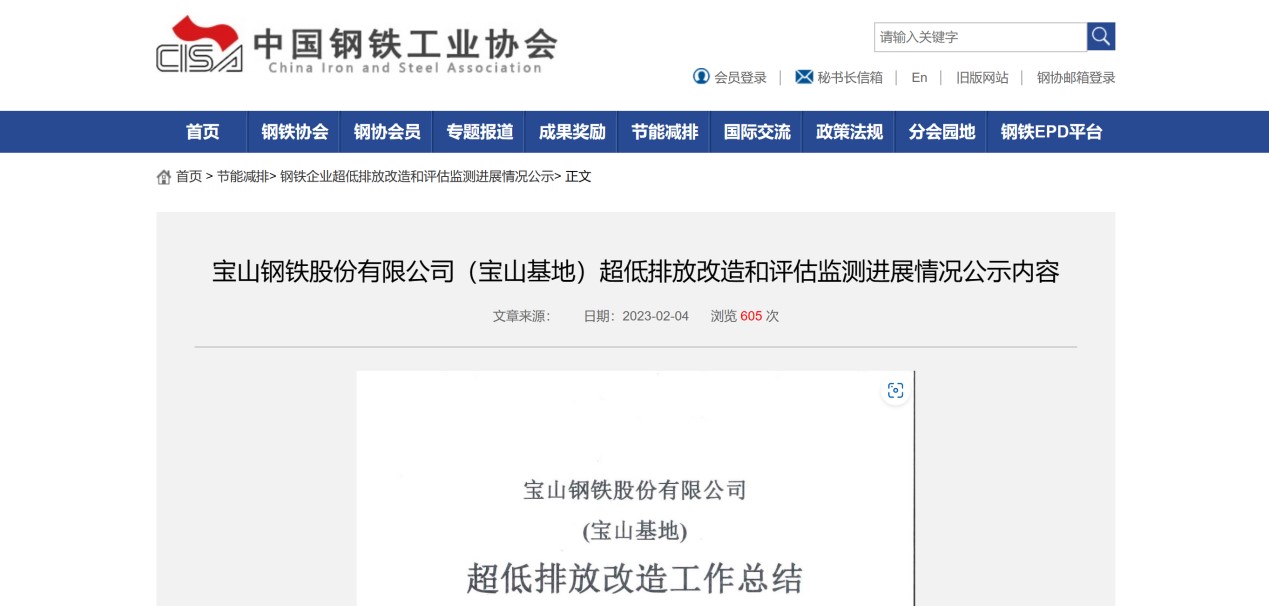1269x606 pixels.
Task: Click the China Iron and Steel Association text
Action: point(405,68)
